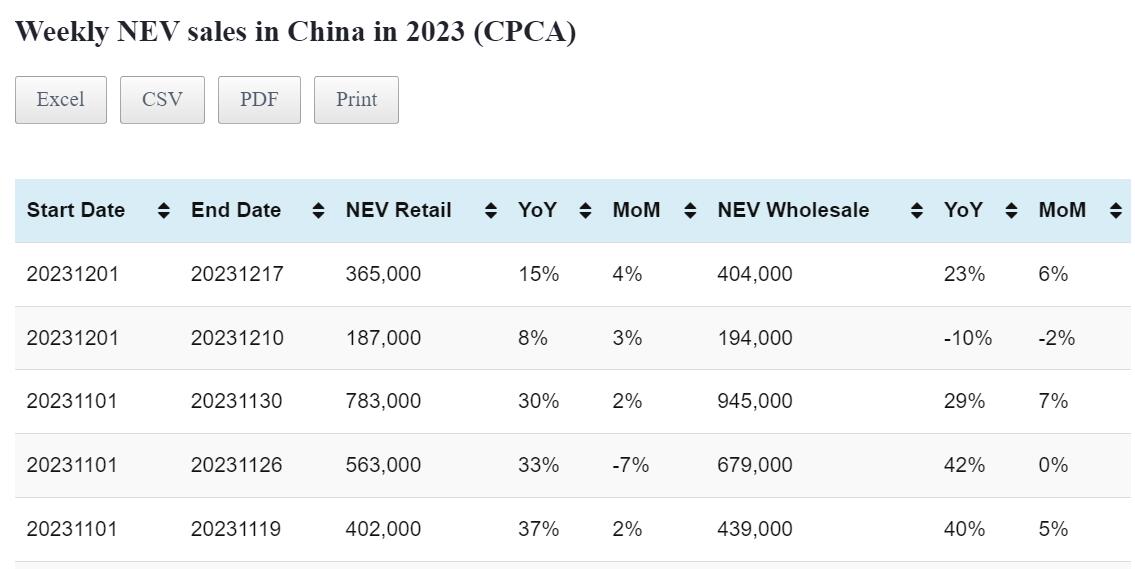Click the 20231217 end date cell

(237, 274)
